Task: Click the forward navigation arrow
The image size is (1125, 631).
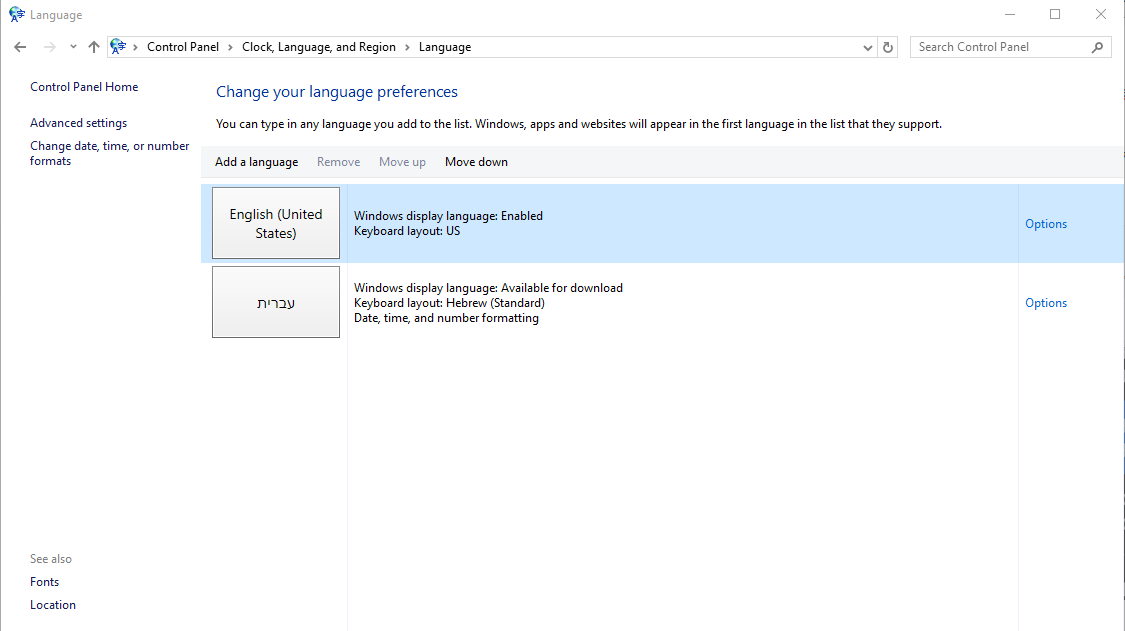Action: point(50,47)
